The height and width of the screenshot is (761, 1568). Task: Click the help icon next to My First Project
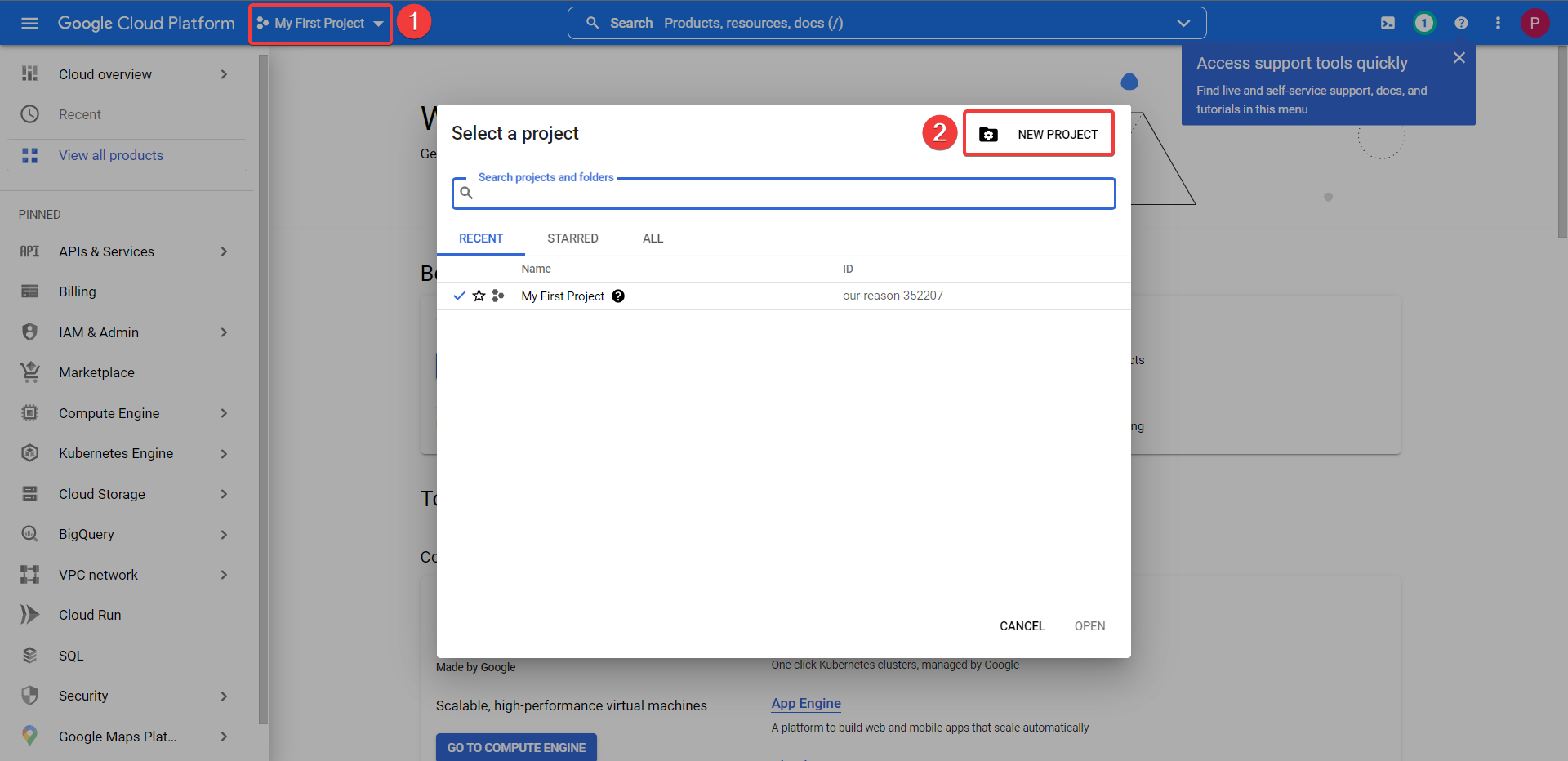[618, 296]
